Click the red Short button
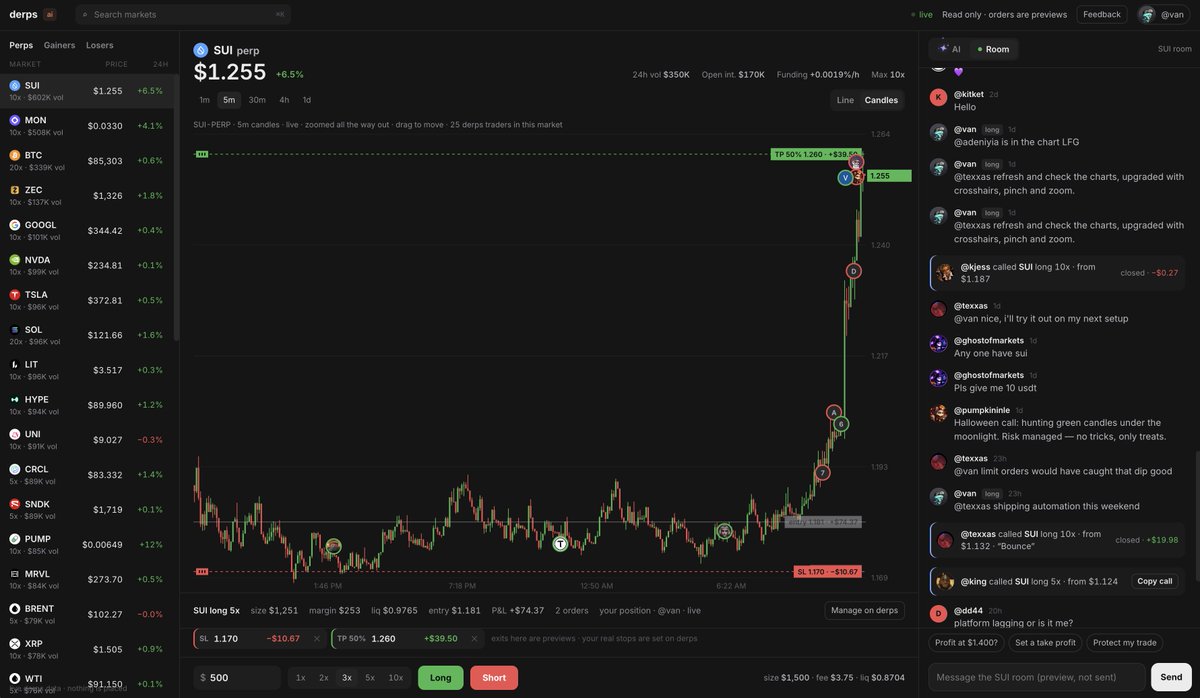 pos(494,678)
